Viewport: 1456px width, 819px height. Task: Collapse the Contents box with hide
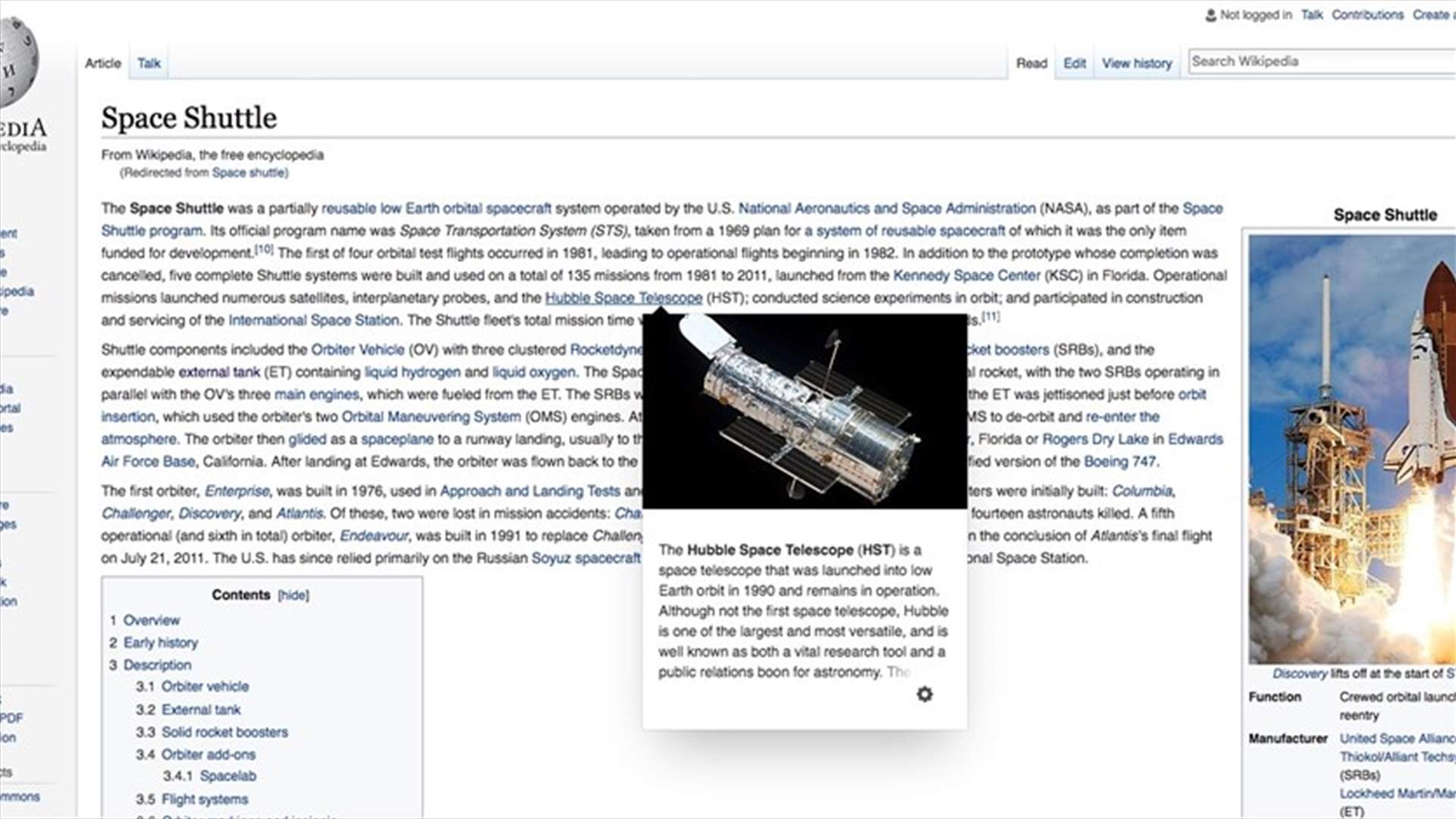tap(293, 595)
